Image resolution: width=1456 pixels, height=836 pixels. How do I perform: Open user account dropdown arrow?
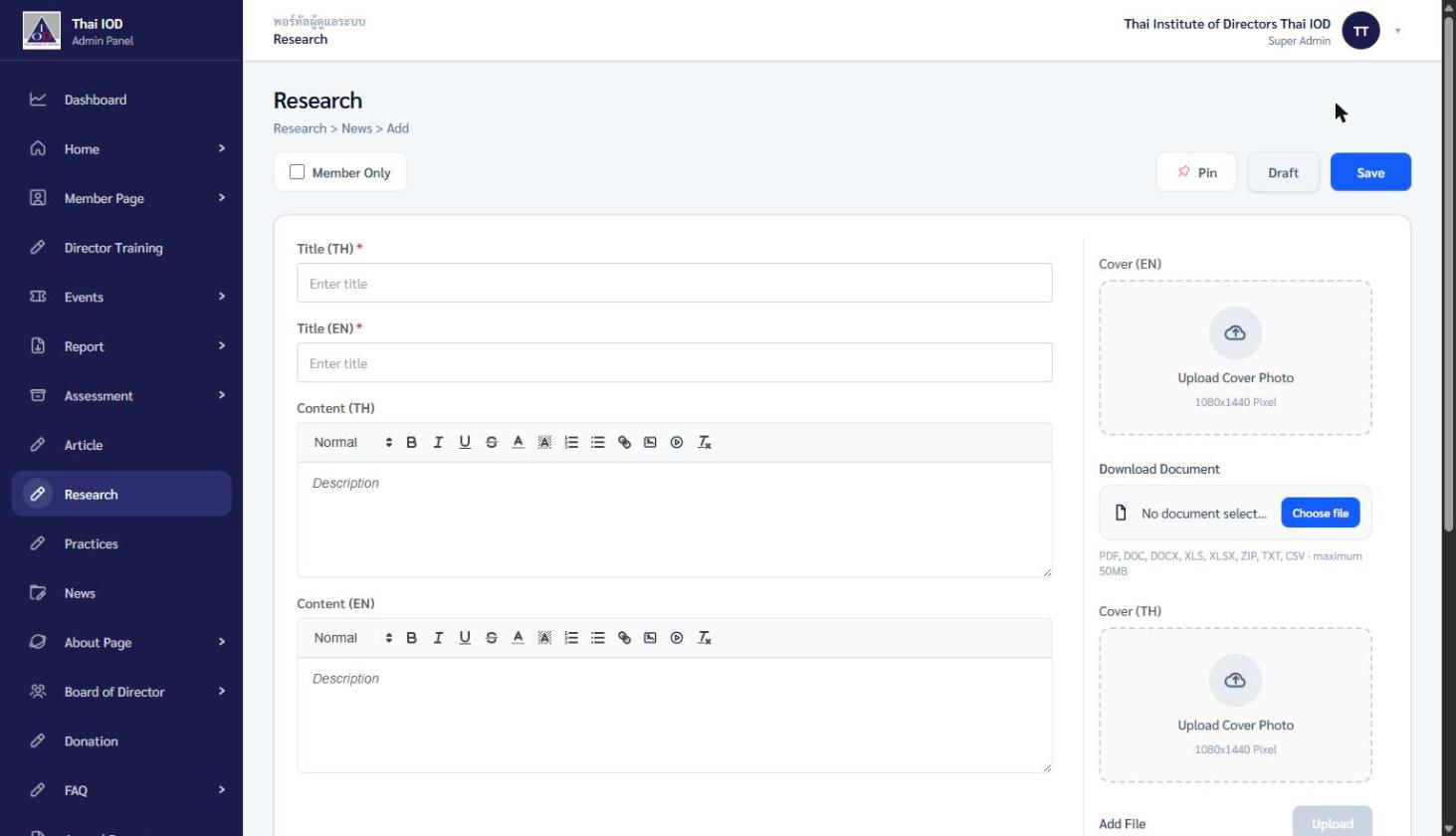[1397, 31]
